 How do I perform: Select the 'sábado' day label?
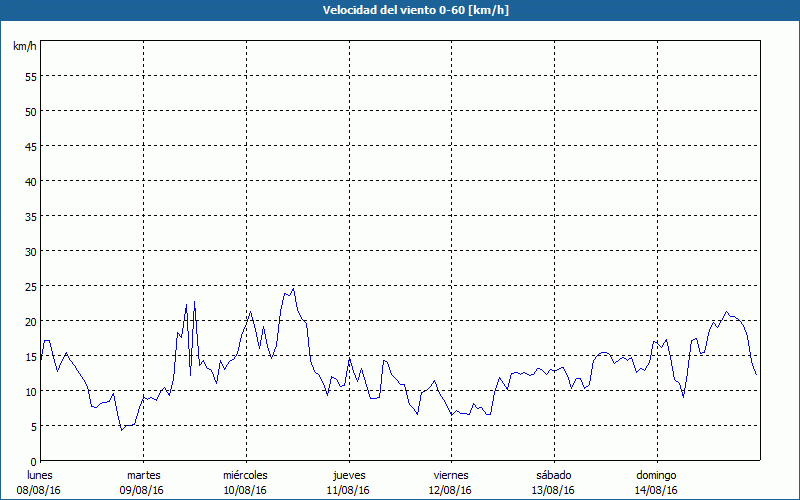(x=553, y=475)
